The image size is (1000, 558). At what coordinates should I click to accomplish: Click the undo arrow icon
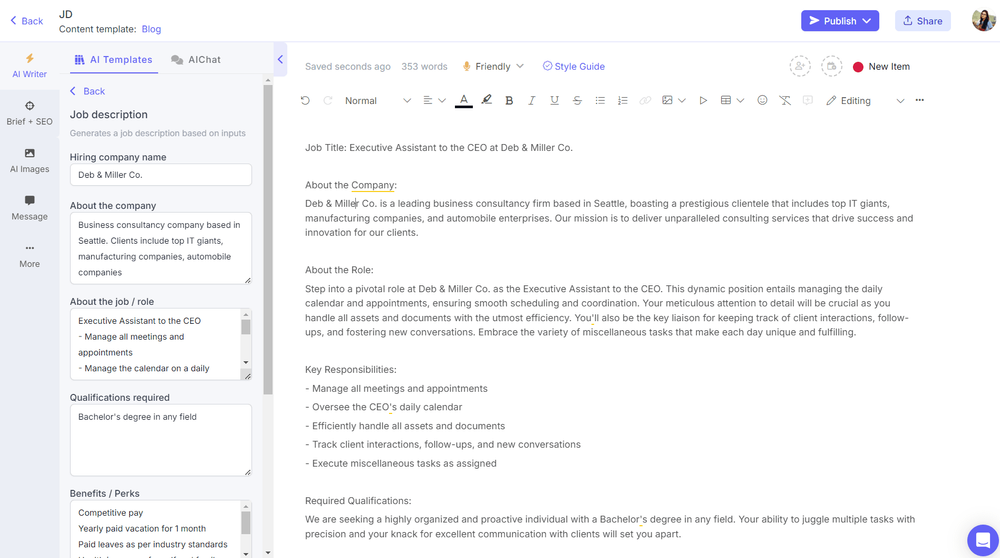point(305,101)
